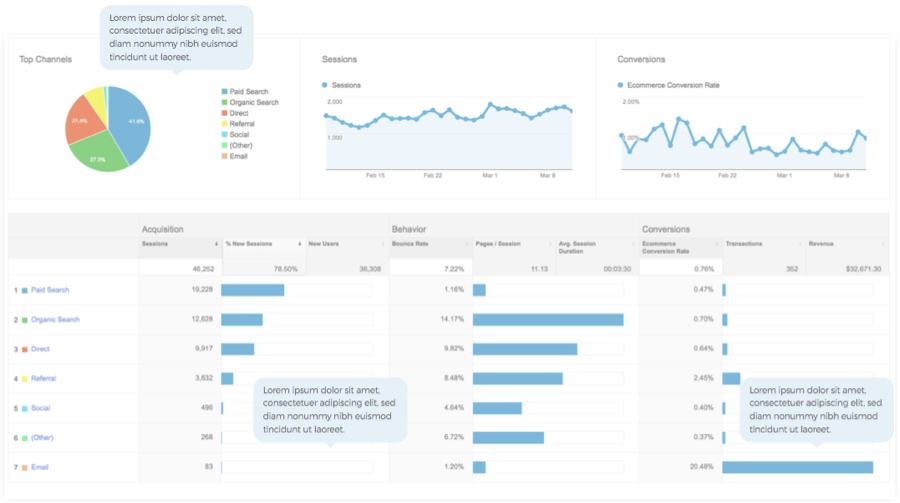Click the 78.50% new sessions total
The image size is (900, 503).
pyautogui.click(x=285, y=269)
